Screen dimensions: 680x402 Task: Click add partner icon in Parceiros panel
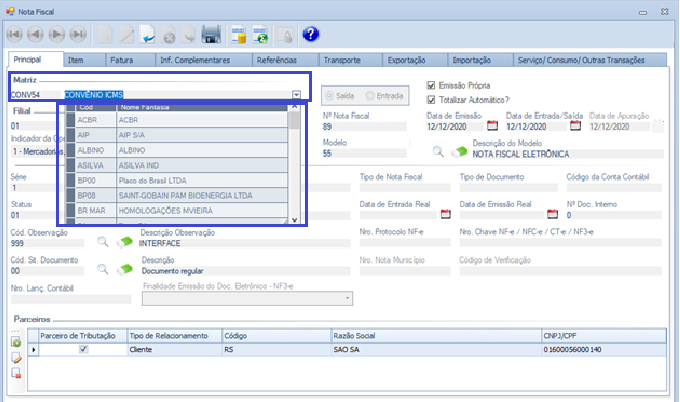tap(16, 343)
